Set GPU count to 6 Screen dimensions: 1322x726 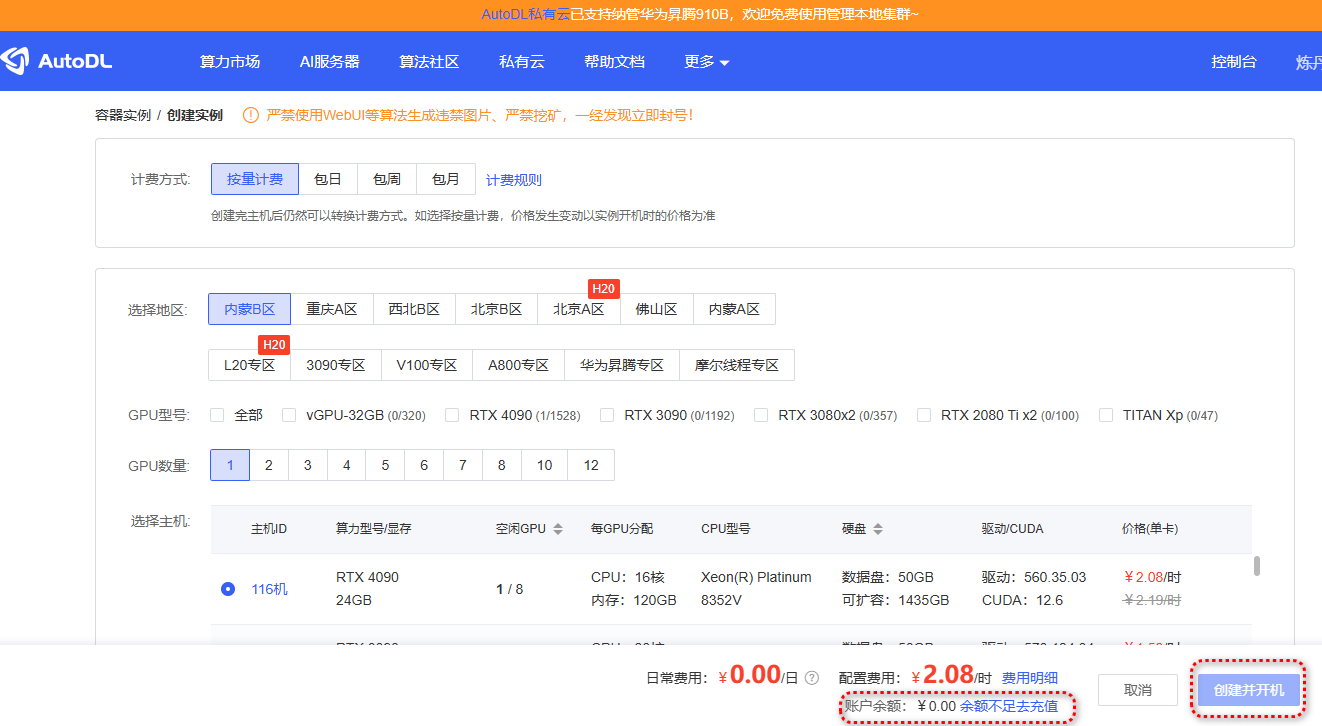pyautogui.click(x=424, y=465)
